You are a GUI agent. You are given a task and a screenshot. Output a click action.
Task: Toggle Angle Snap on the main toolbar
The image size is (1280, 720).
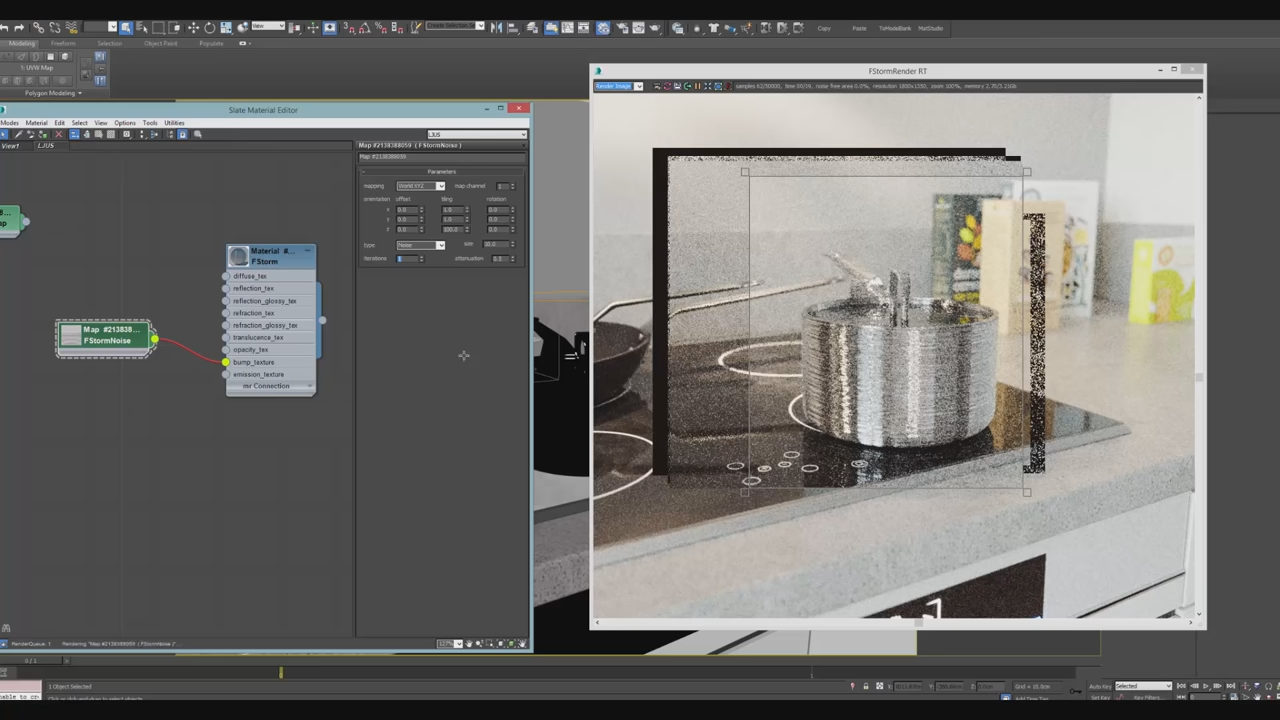364,28
